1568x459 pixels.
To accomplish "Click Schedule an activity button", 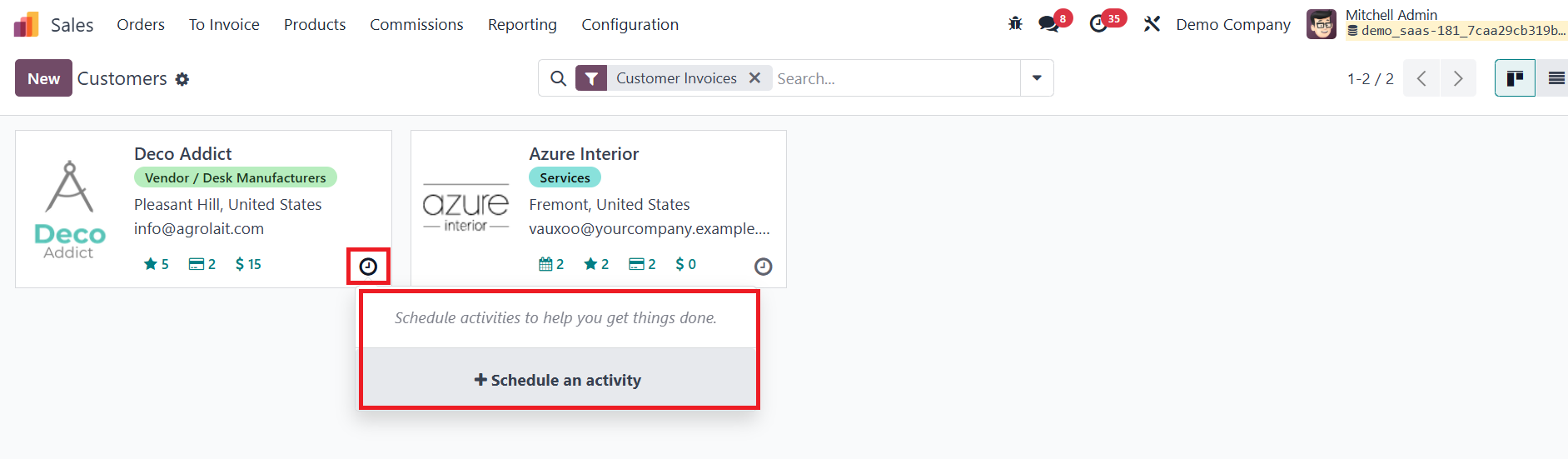I will click(x=558, y=380).
